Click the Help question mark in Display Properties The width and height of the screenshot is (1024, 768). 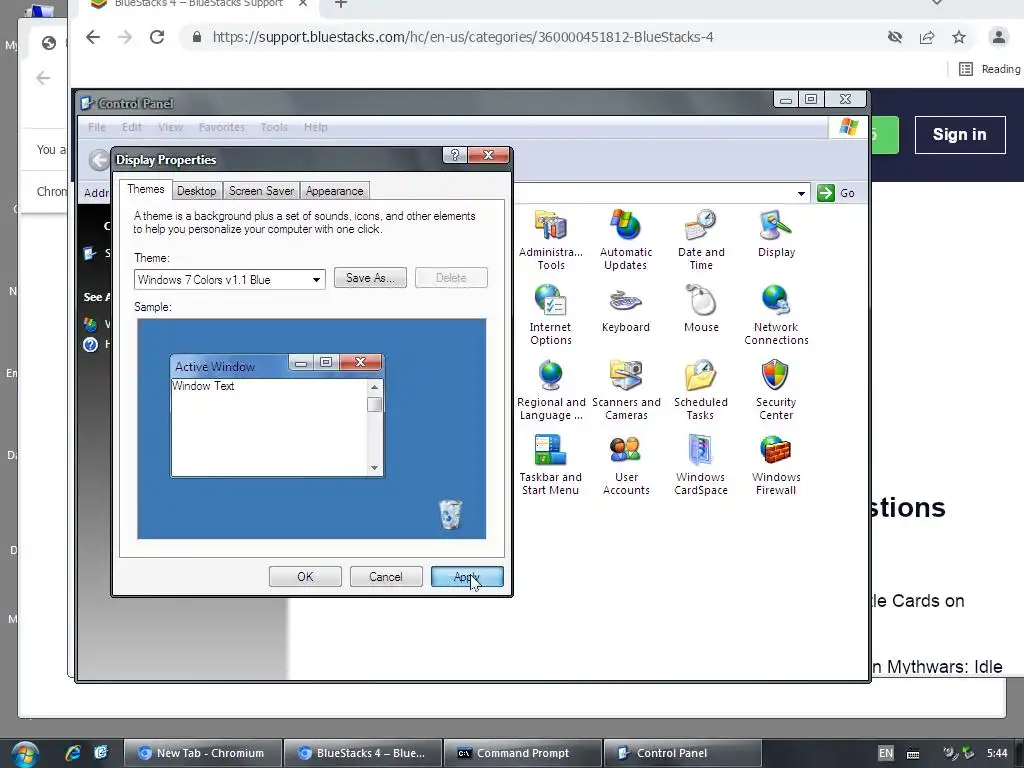coord(455,155)
